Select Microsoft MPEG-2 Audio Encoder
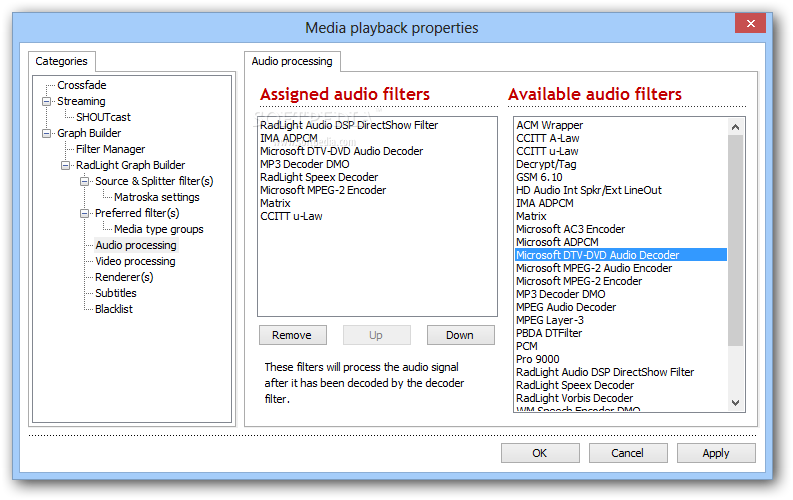Image resolution: width=793 pixels, height=500 pixels. click(621, 268)
